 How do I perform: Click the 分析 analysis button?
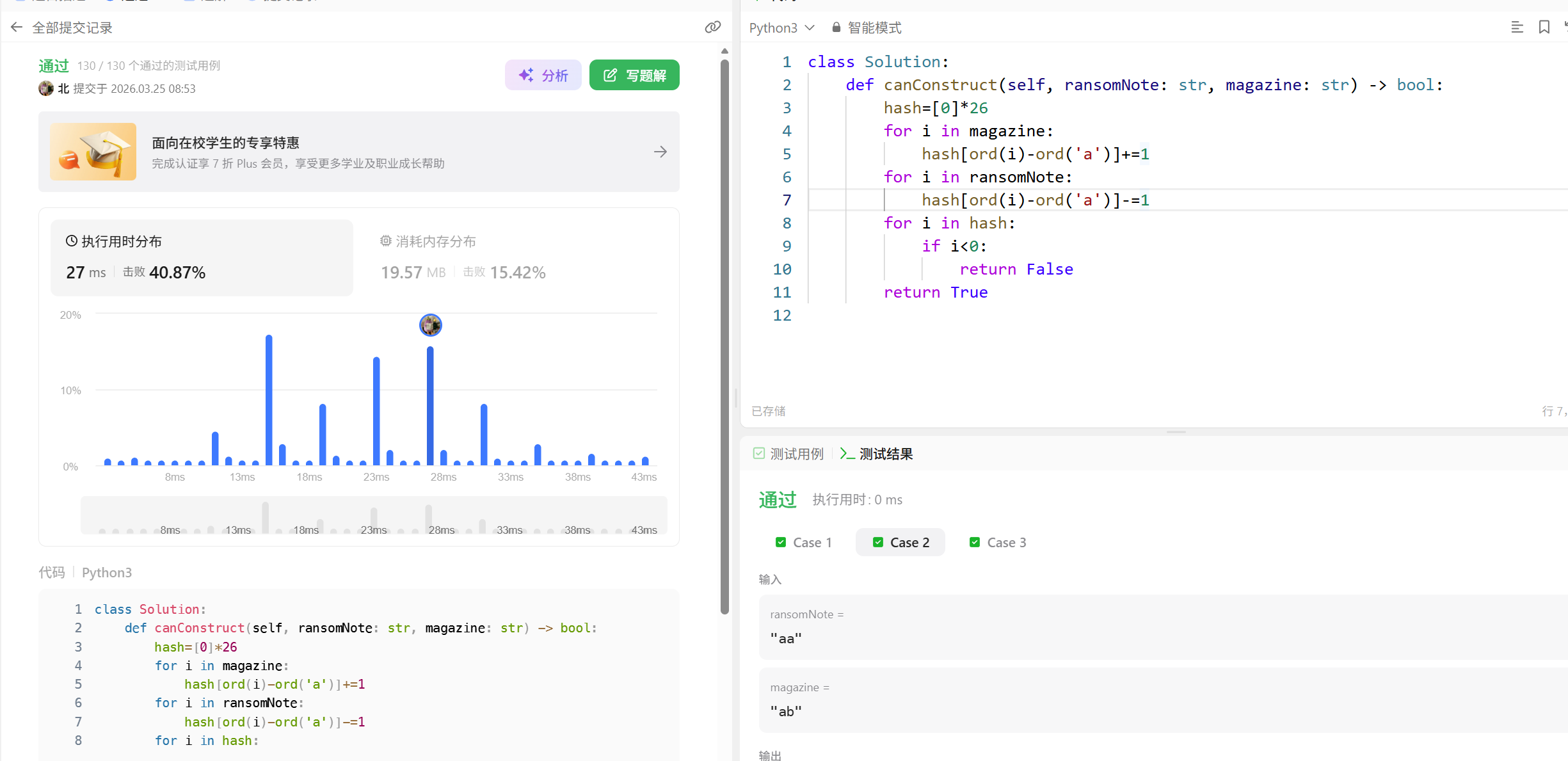click(x=543, y=76)
